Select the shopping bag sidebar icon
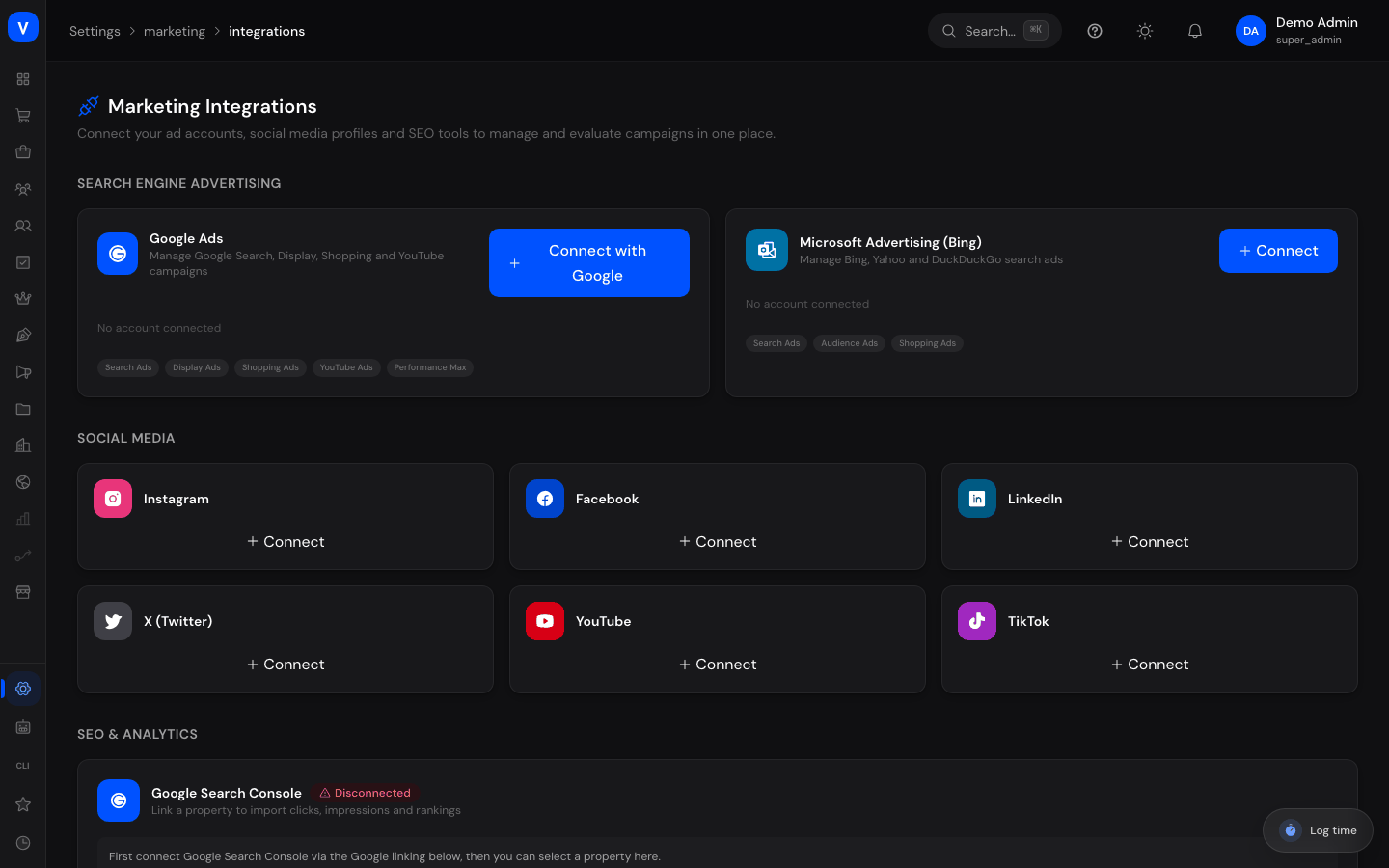The width and height of the screenshot is (1389, 868). [x=23, y=152]
